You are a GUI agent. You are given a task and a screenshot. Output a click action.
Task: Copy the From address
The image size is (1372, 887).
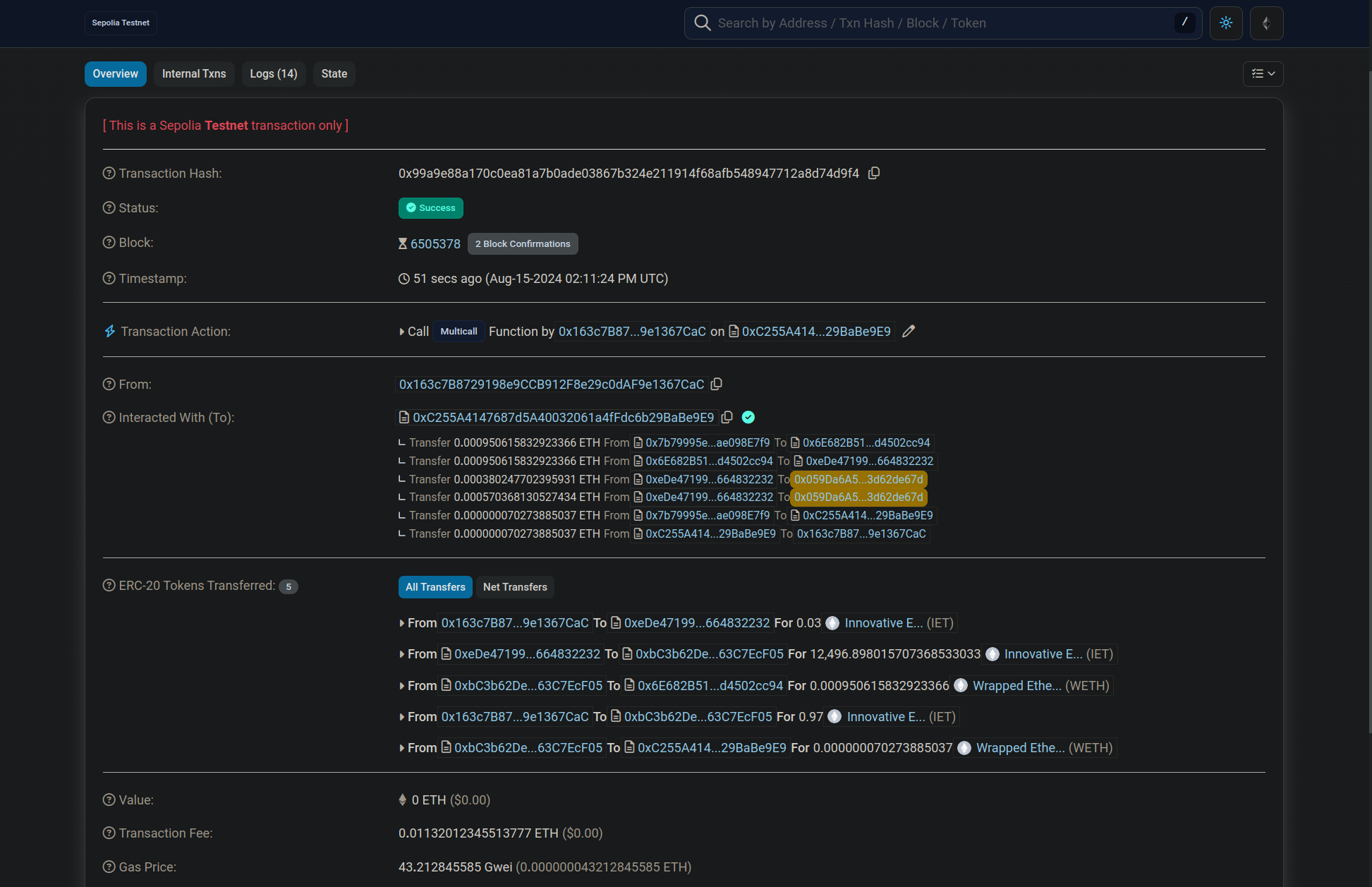[x=716, y=384]
